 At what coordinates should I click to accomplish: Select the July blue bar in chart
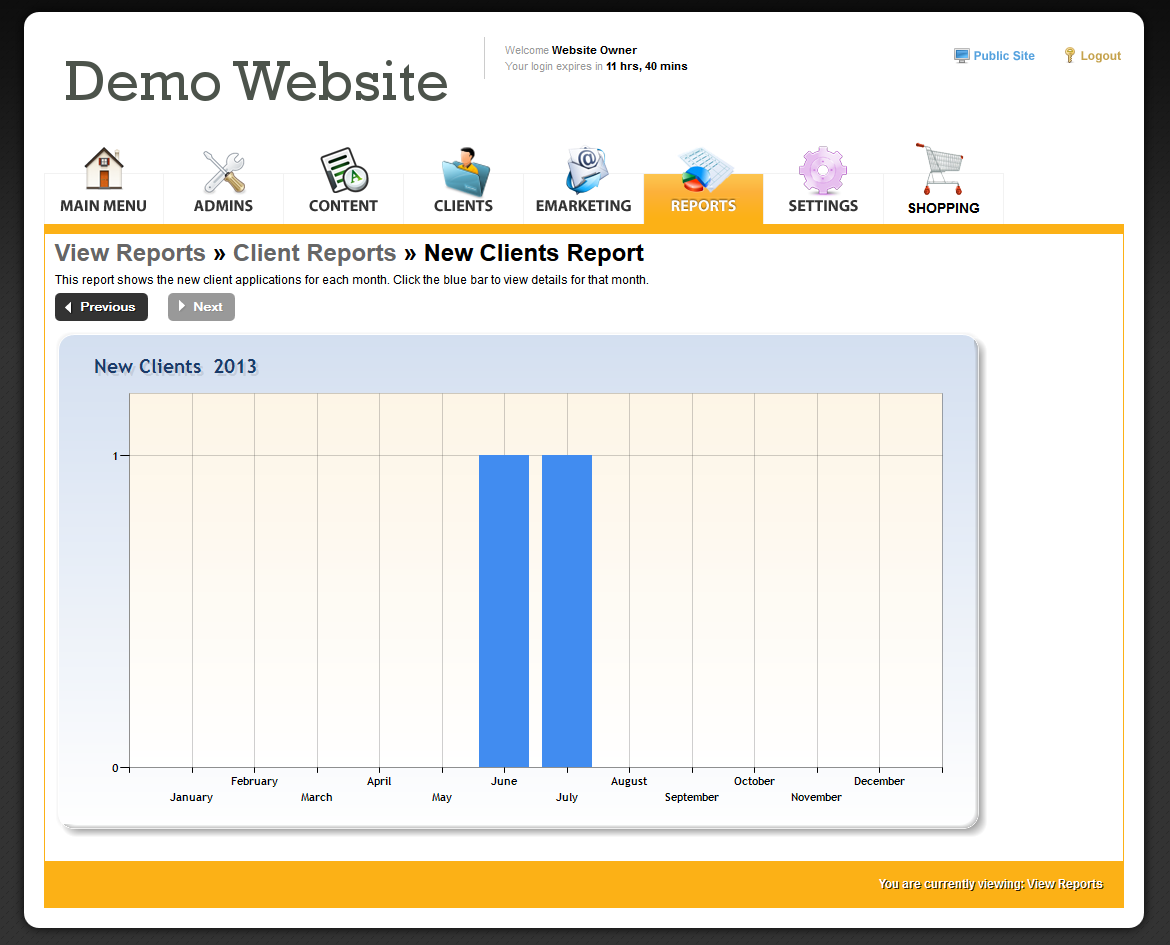tap(567, 610)
